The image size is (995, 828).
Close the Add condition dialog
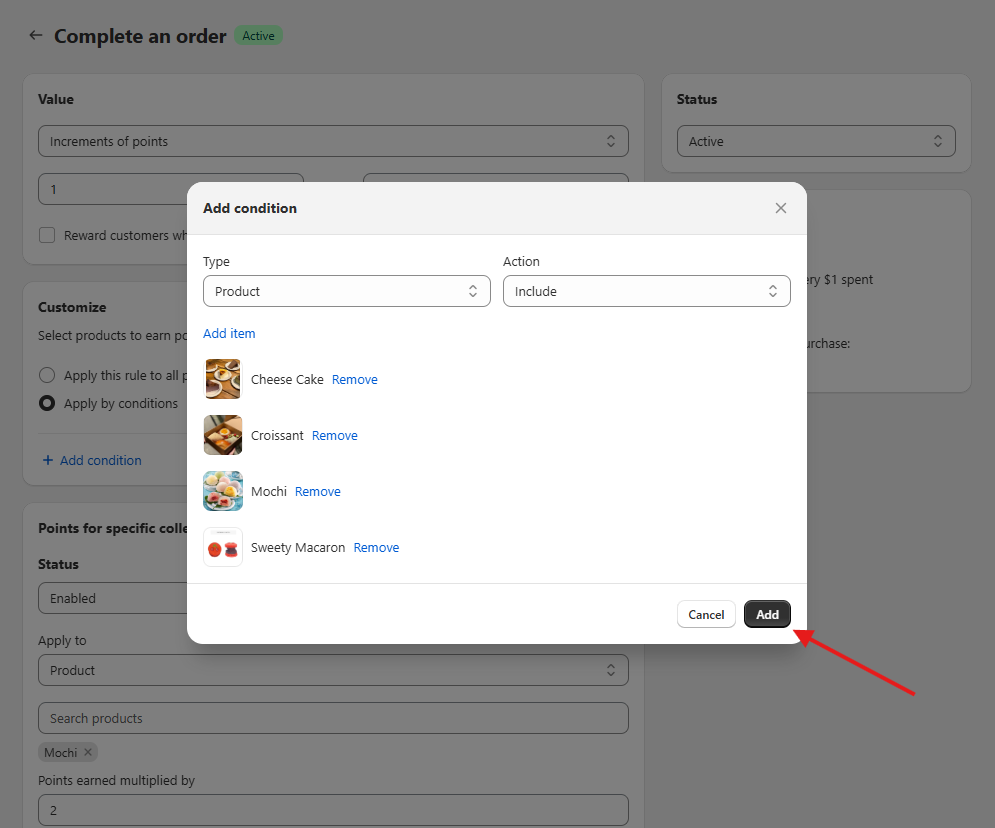[x=781, y=208]
